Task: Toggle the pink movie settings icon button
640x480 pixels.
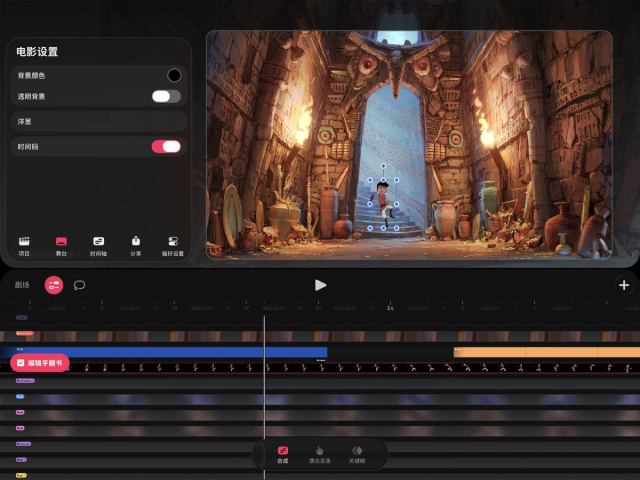Action: point(54,285)
